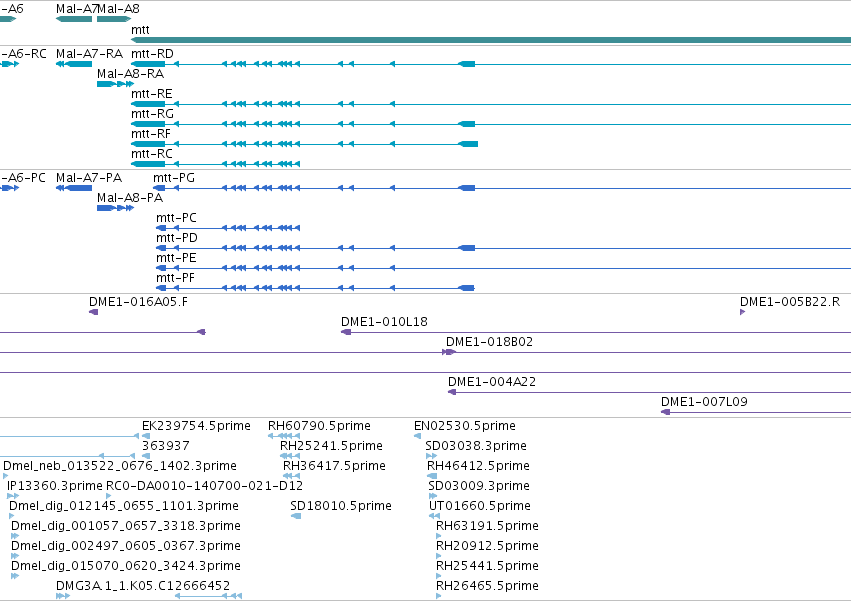Click the RH25441.5prime EST label

tap(487, 567)
